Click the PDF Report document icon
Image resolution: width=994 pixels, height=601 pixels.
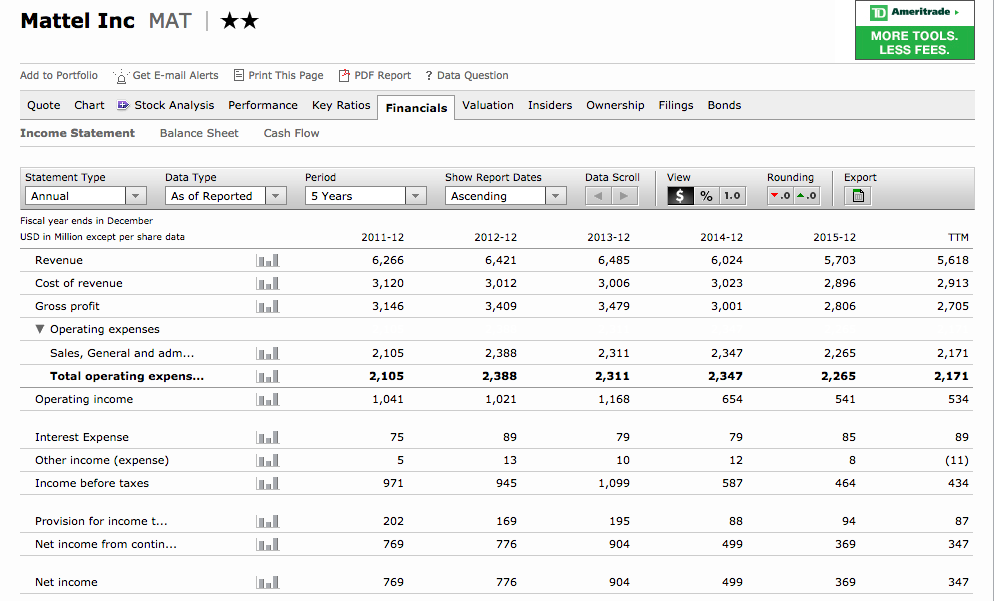344,75
